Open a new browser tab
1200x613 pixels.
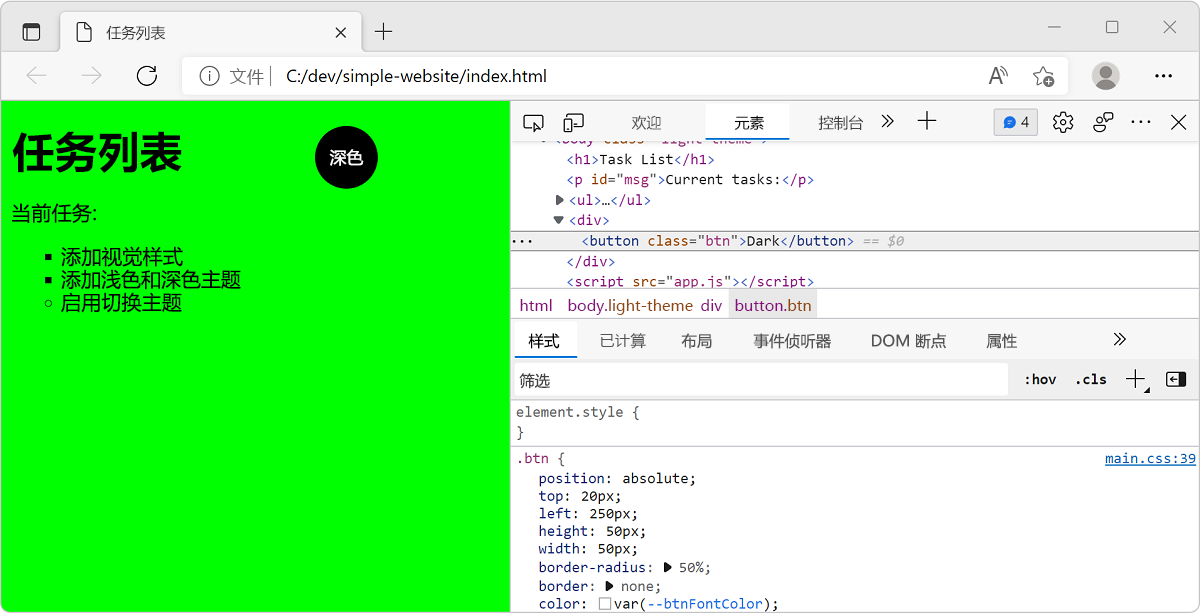pos(383,32)
